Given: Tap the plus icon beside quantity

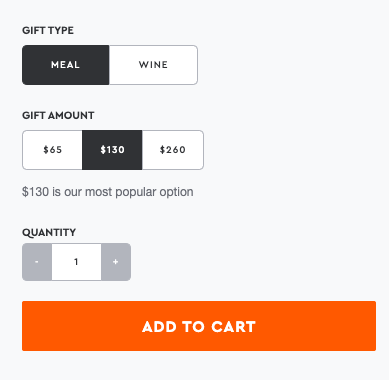Looking at the screenshot, I should tap(116, 262).
